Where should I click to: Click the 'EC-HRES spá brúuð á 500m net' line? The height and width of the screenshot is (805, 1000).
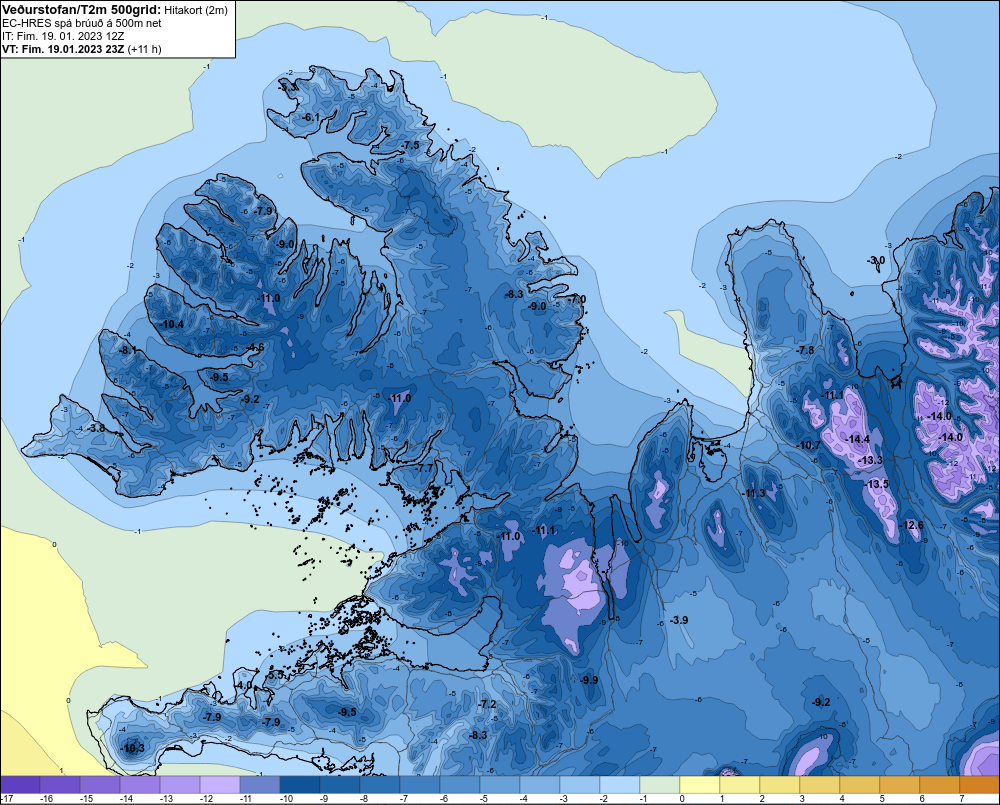(82, 23)
